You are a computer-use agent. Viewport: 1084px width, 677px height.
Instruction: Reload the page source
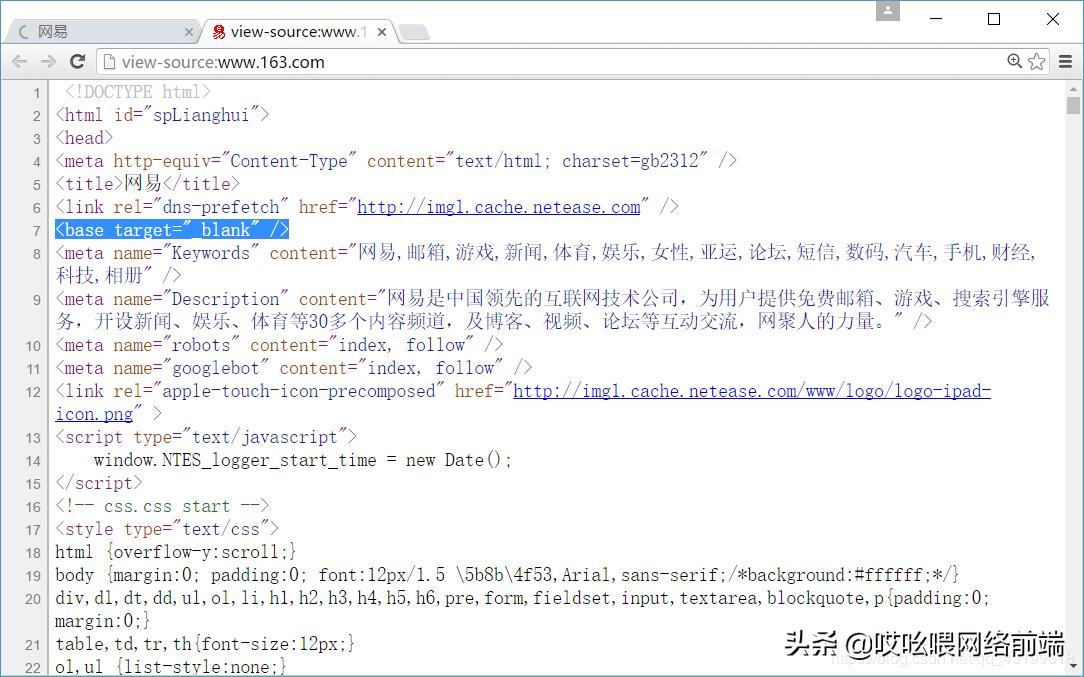click(77, 61)
